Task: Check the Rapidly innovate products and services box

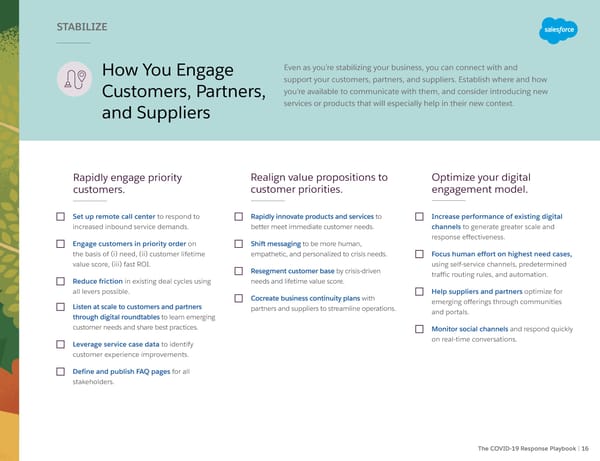Action: point(239,217)
